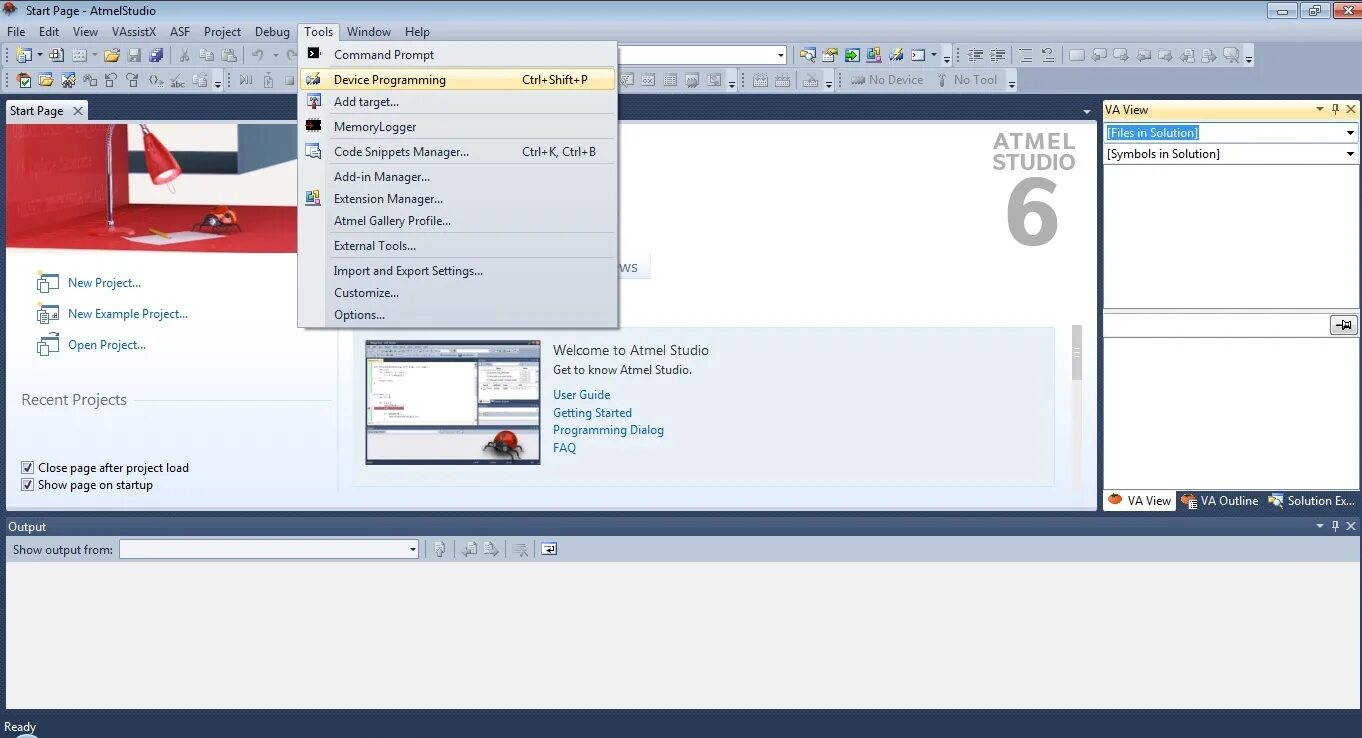Open the FAQ link
The image size is (1362, 738).
click(x=565, y=448)
